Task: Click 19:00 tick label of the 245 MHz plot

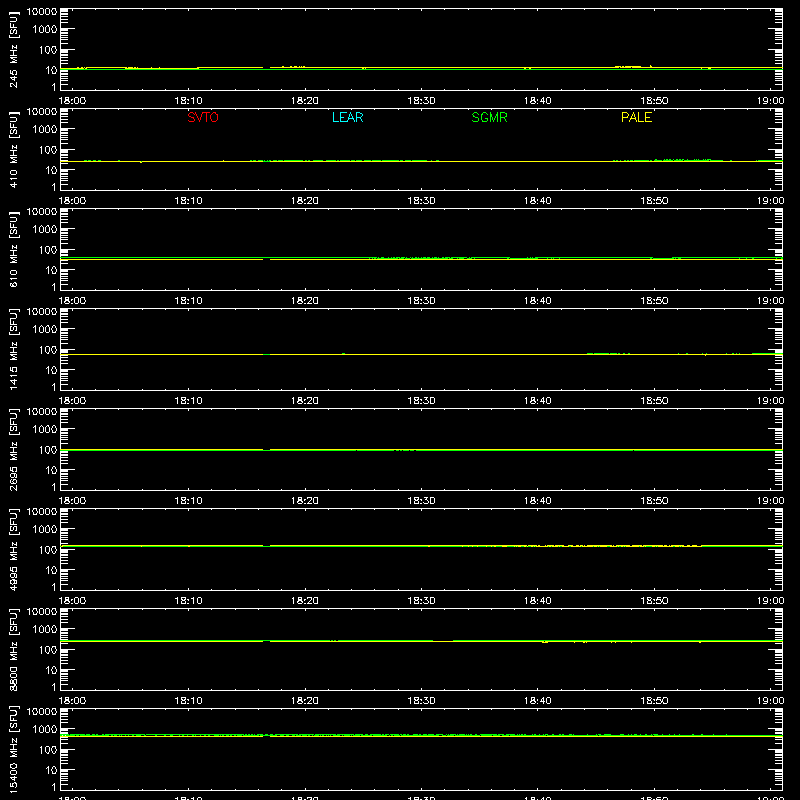Action: tap(770, 101)
